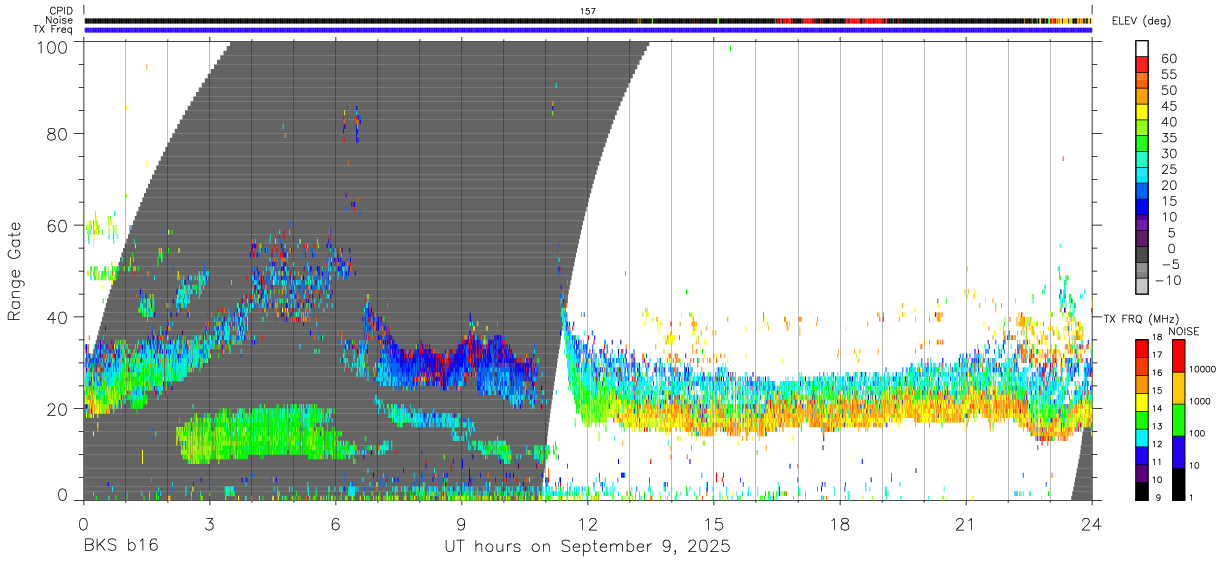Viewport: 1228px width, 567px height.
Task: Click the 'NOISE' colorbar title
Action: 1184,331
